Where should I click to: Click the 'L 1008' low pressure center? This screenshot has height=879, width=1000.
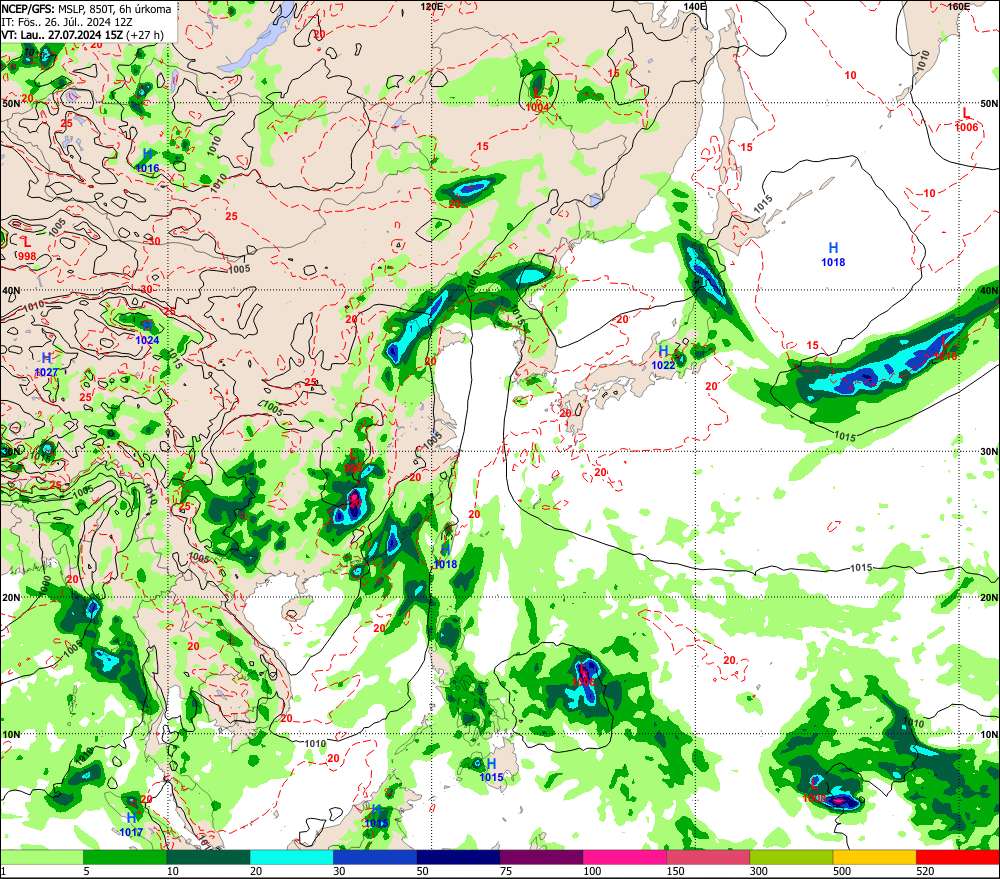pos(814,790)
